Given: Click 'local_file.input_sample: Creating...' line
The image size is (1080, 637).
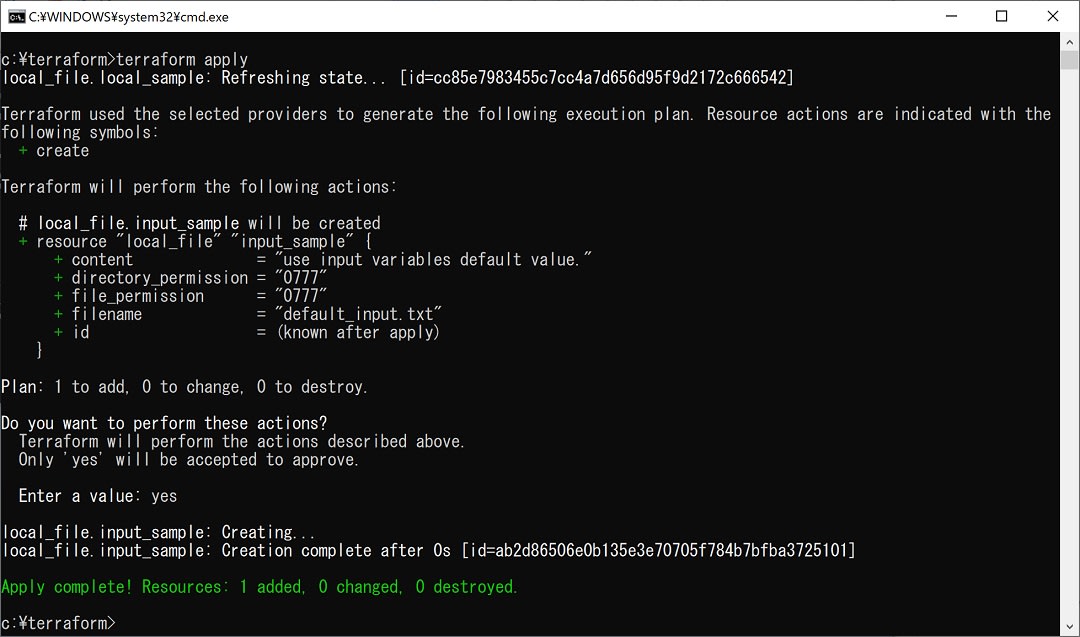Looking at the screenshot, I should tap(158, 532).
